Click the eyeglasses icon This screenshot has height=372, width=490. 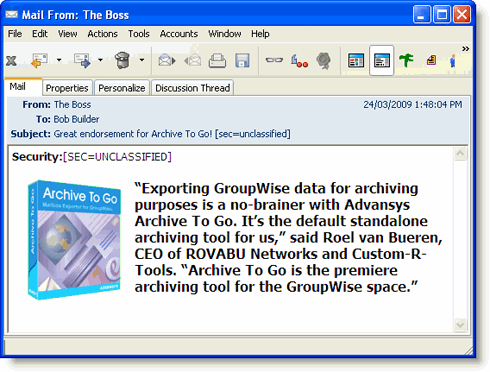pos(274,60)
